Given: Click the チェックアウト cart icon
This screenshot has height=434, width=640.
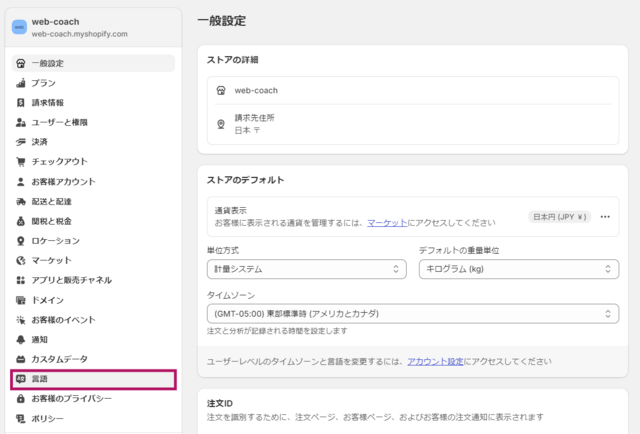Looking at the screenshot, I should [x=20, y=162].
